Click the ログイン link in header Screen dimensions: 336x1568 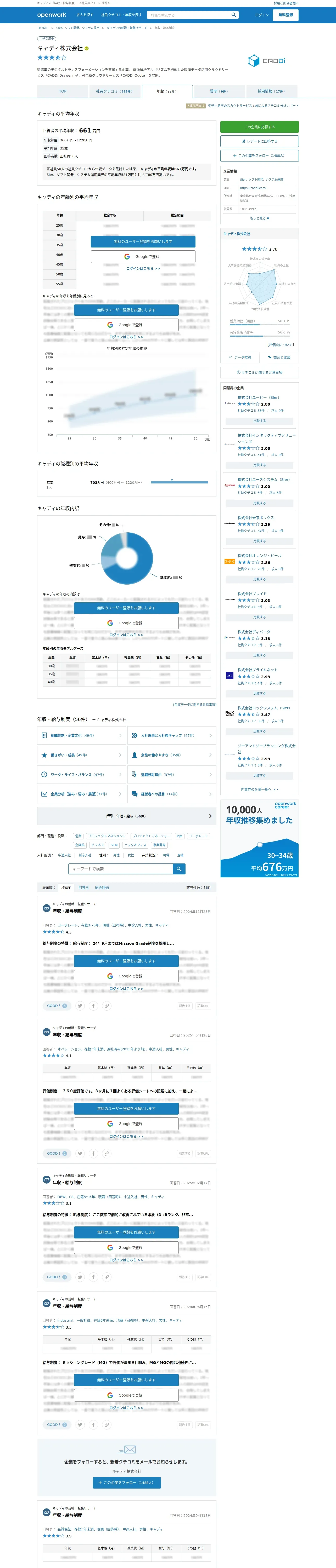262,15
